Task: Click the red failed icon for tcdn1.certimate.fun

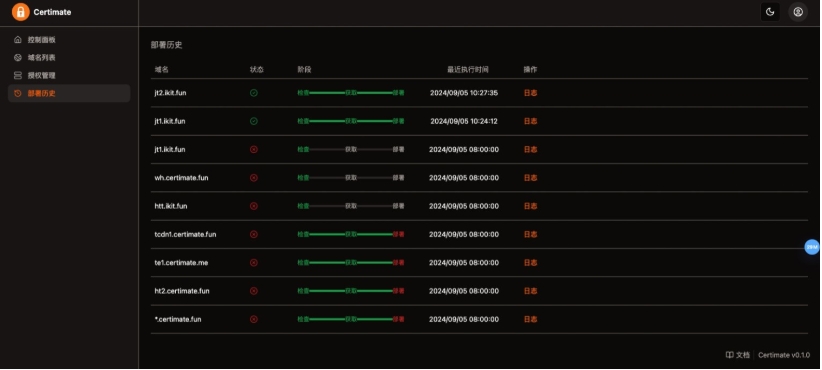Action: pos(254,234)
